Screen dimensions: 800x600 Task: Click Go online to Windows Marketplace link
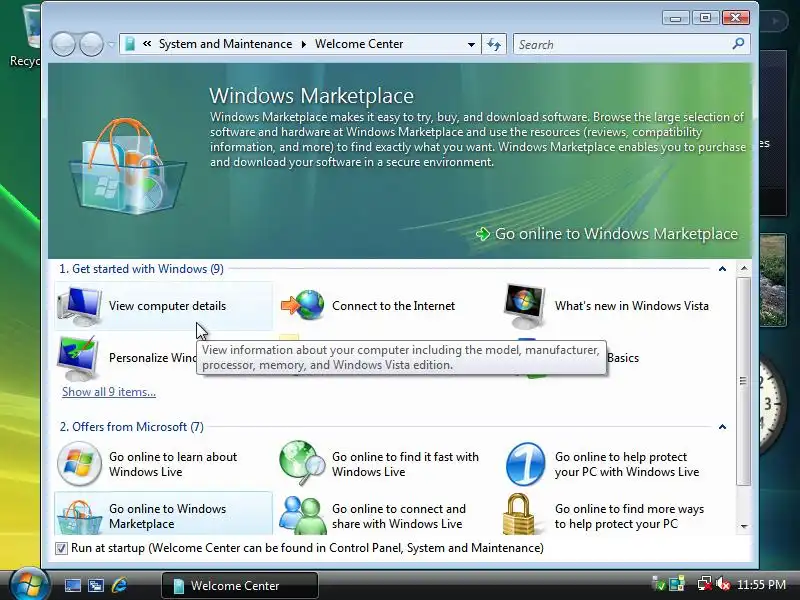pos(616,234)
